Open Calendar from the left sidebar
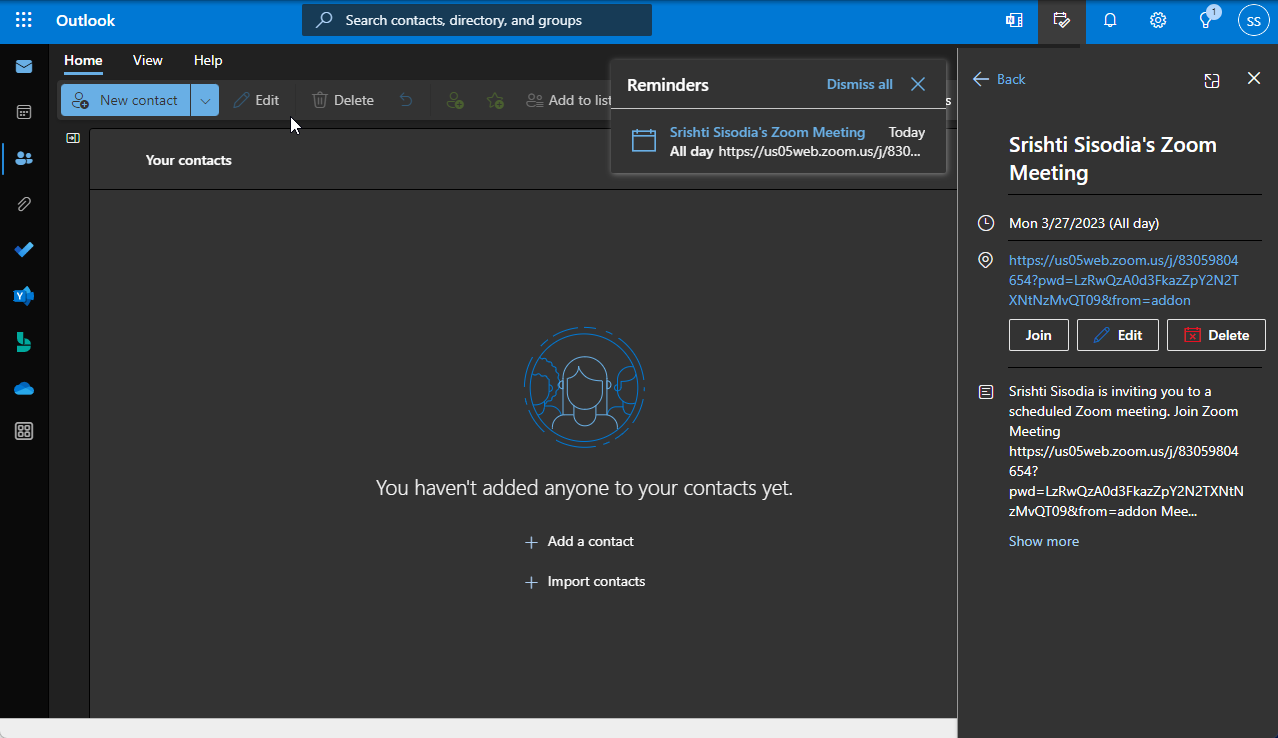The width and height of the screenshot is (1278, 738). click(x=24, y=112)
